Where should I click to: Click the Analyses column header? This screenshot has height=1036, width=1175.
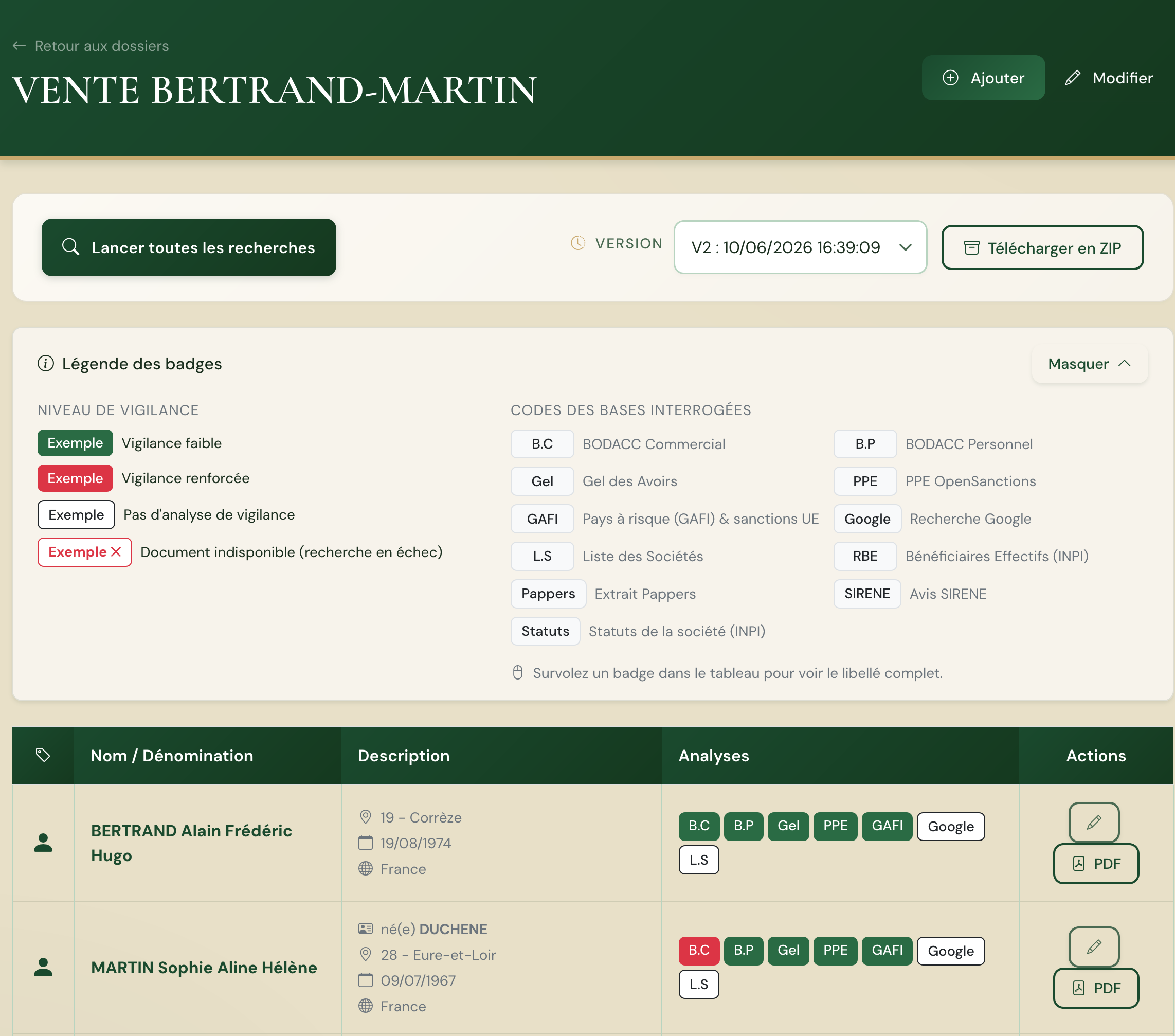point(713,756)
